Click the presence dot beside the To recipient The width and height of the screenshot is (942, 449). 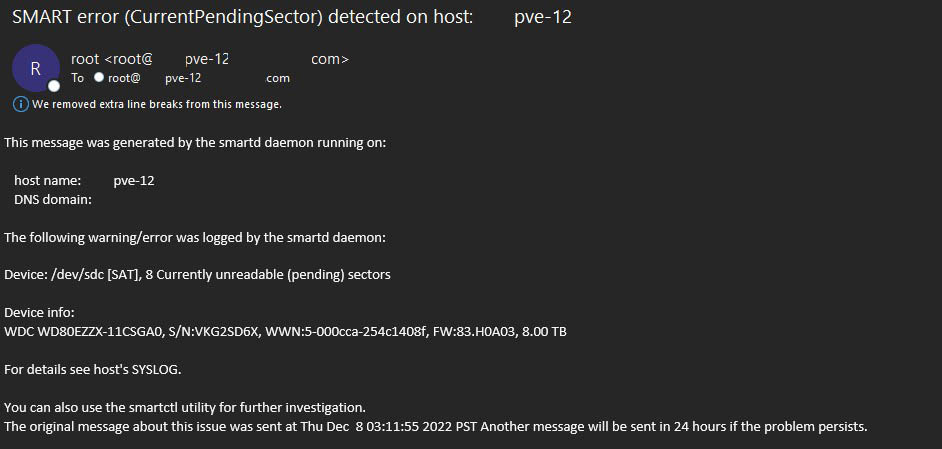coord(99,78)
